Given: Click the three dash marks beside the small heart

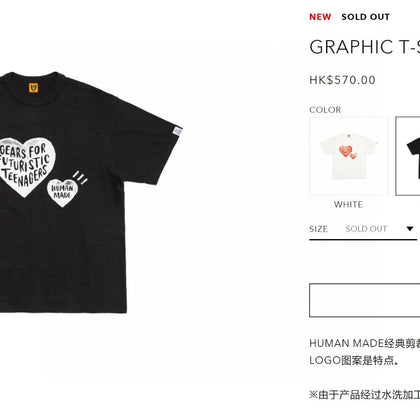Looking at the screenshot, I should point(80,177).
